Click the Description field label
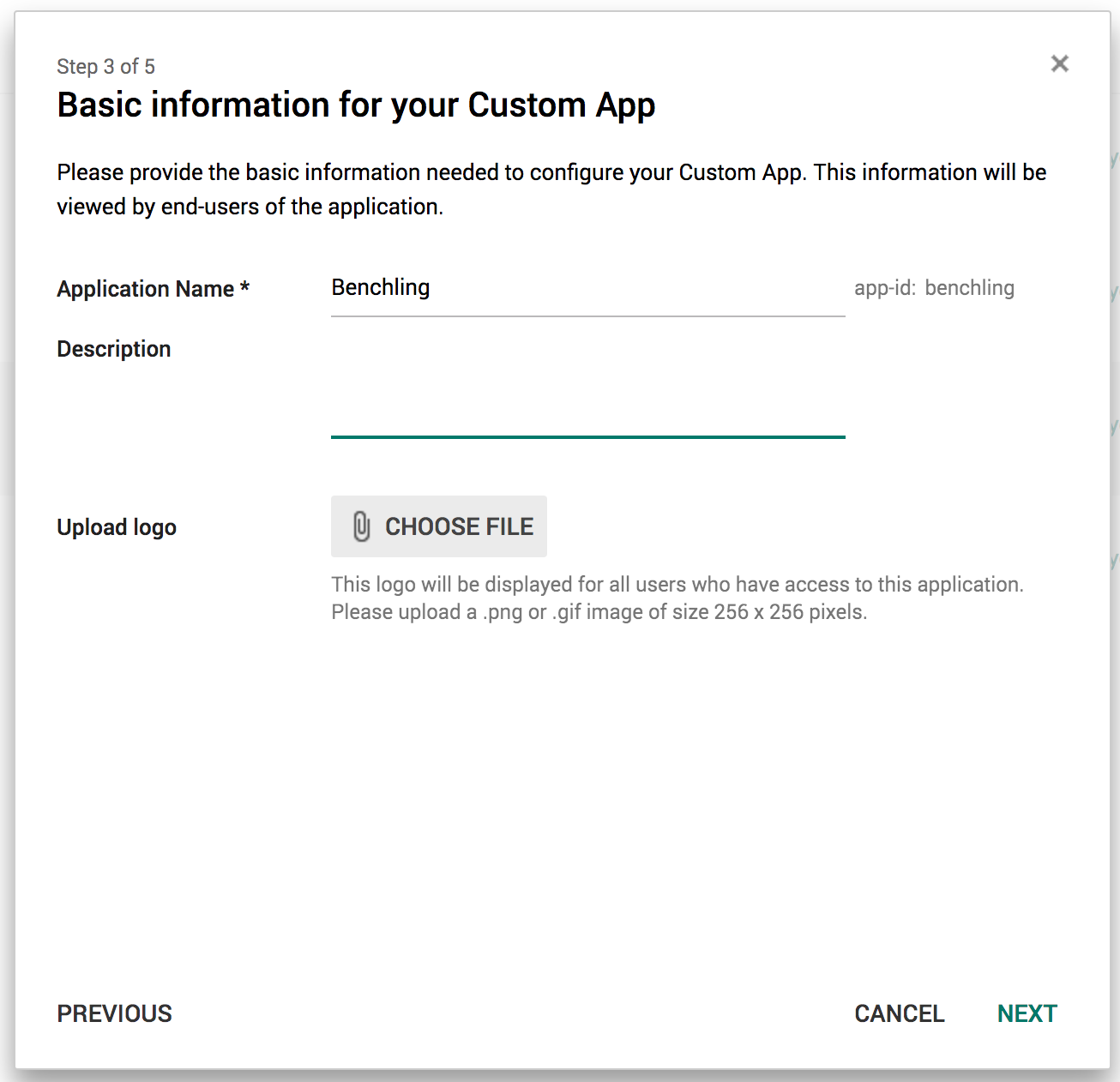 coord(114,349)
